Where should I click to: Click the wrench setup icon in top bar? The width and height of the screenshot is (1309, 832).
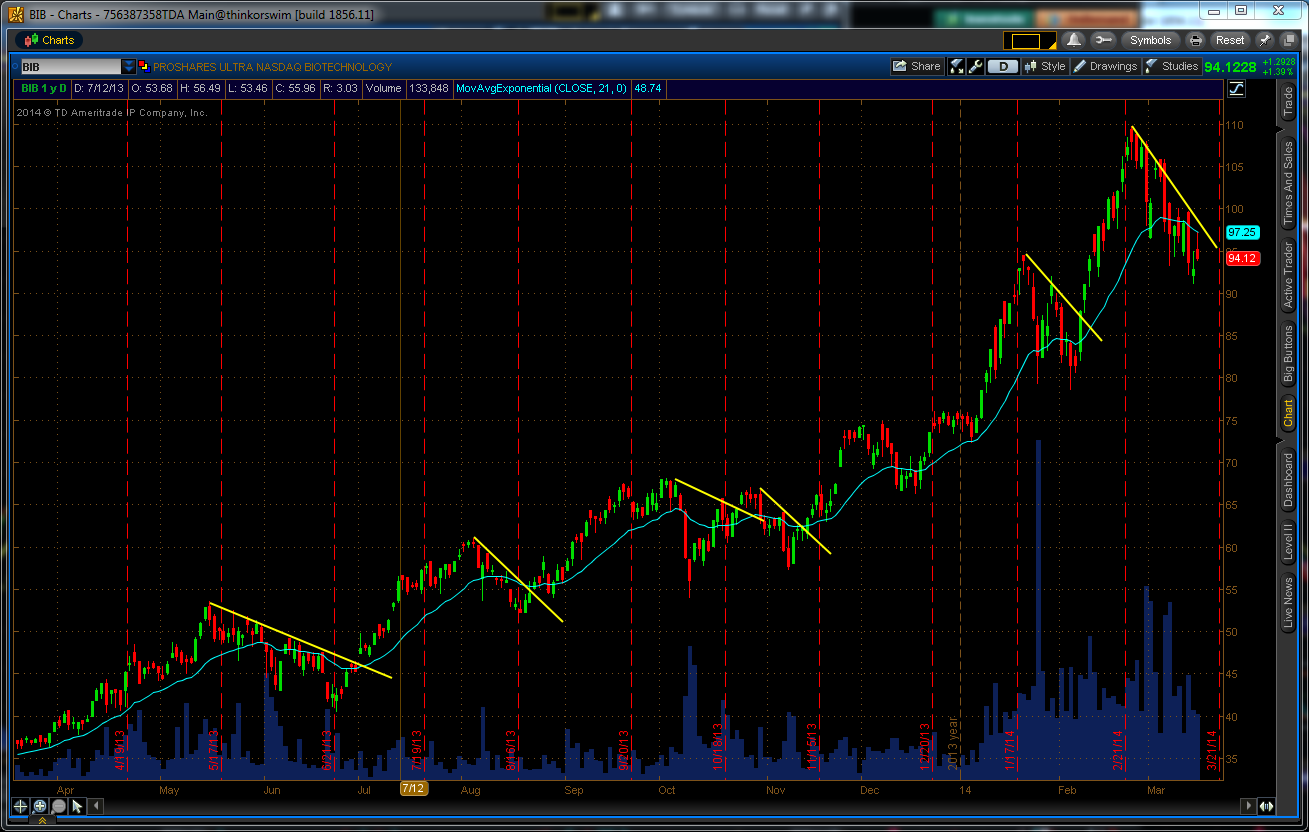click(x=1103, y=40)
